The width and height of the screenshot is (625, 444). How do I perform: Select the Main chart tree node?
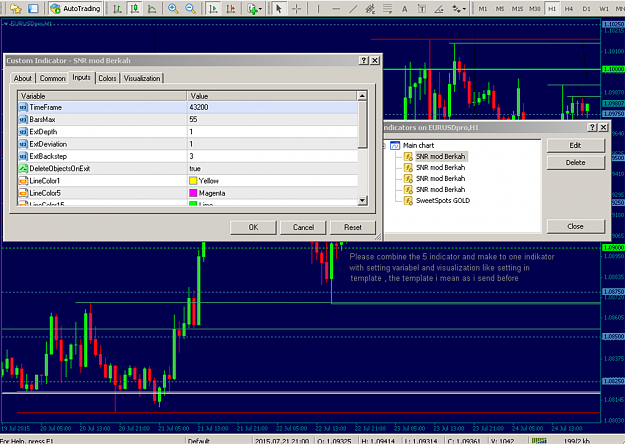tap(418, 145)
